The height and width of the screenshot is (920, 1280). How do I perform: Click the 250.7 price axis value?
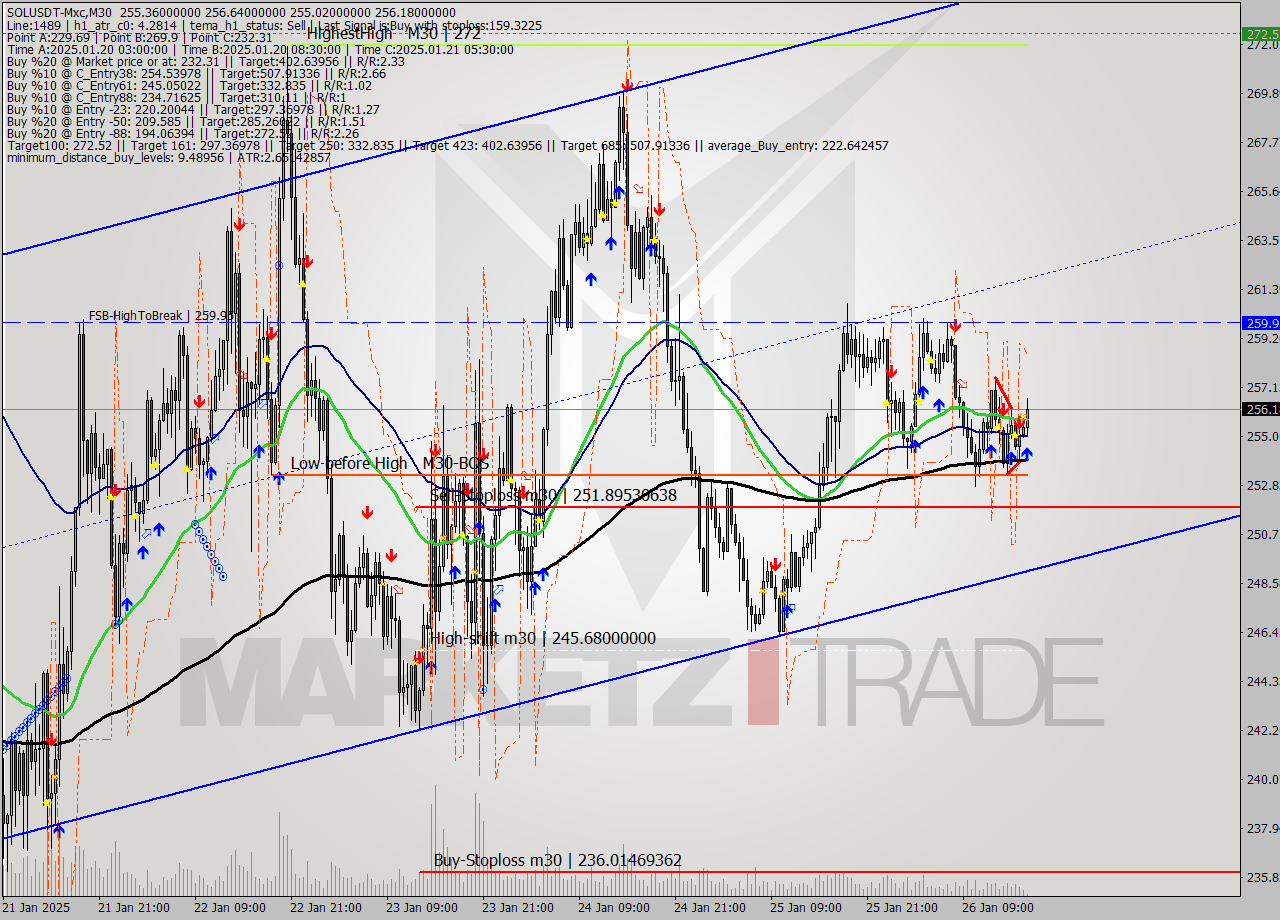click(1261, 535)
